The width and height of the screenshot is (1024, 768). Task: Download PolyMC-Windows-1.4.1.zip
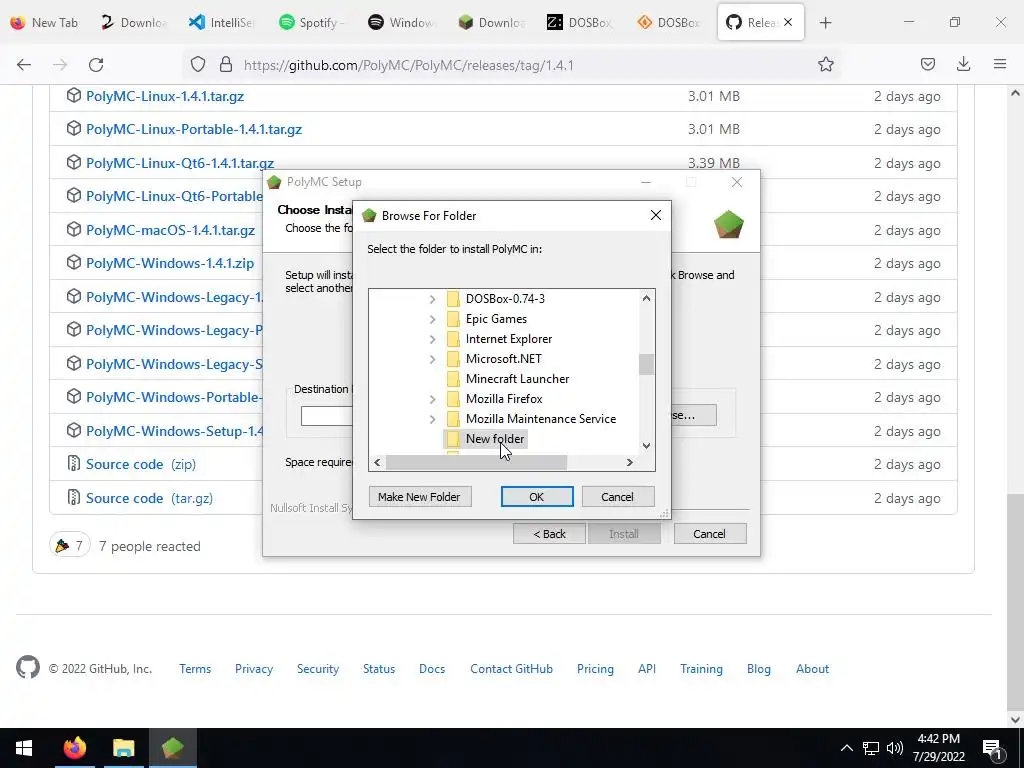click(x=170, y=263)
